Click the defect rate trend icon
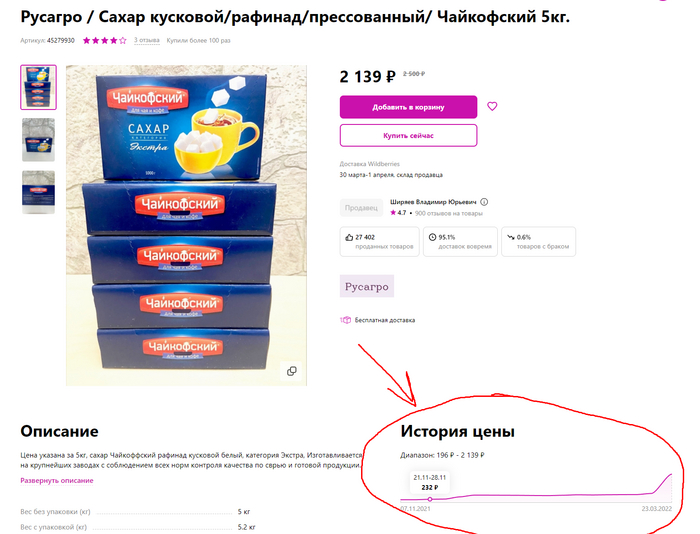 (511, 237)
